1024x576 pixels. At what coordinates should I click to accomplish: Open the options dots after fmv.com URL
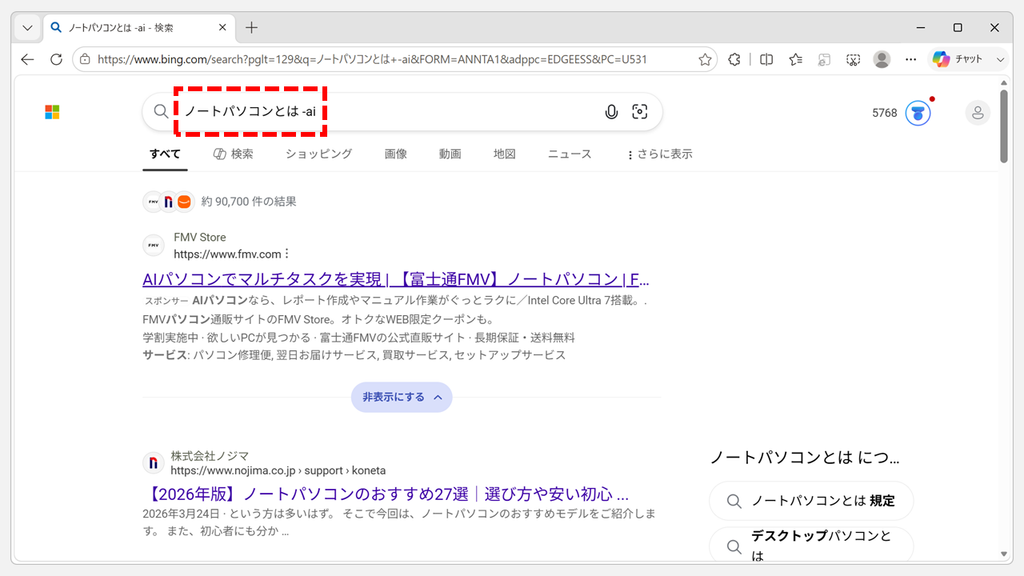coord(287,253)
